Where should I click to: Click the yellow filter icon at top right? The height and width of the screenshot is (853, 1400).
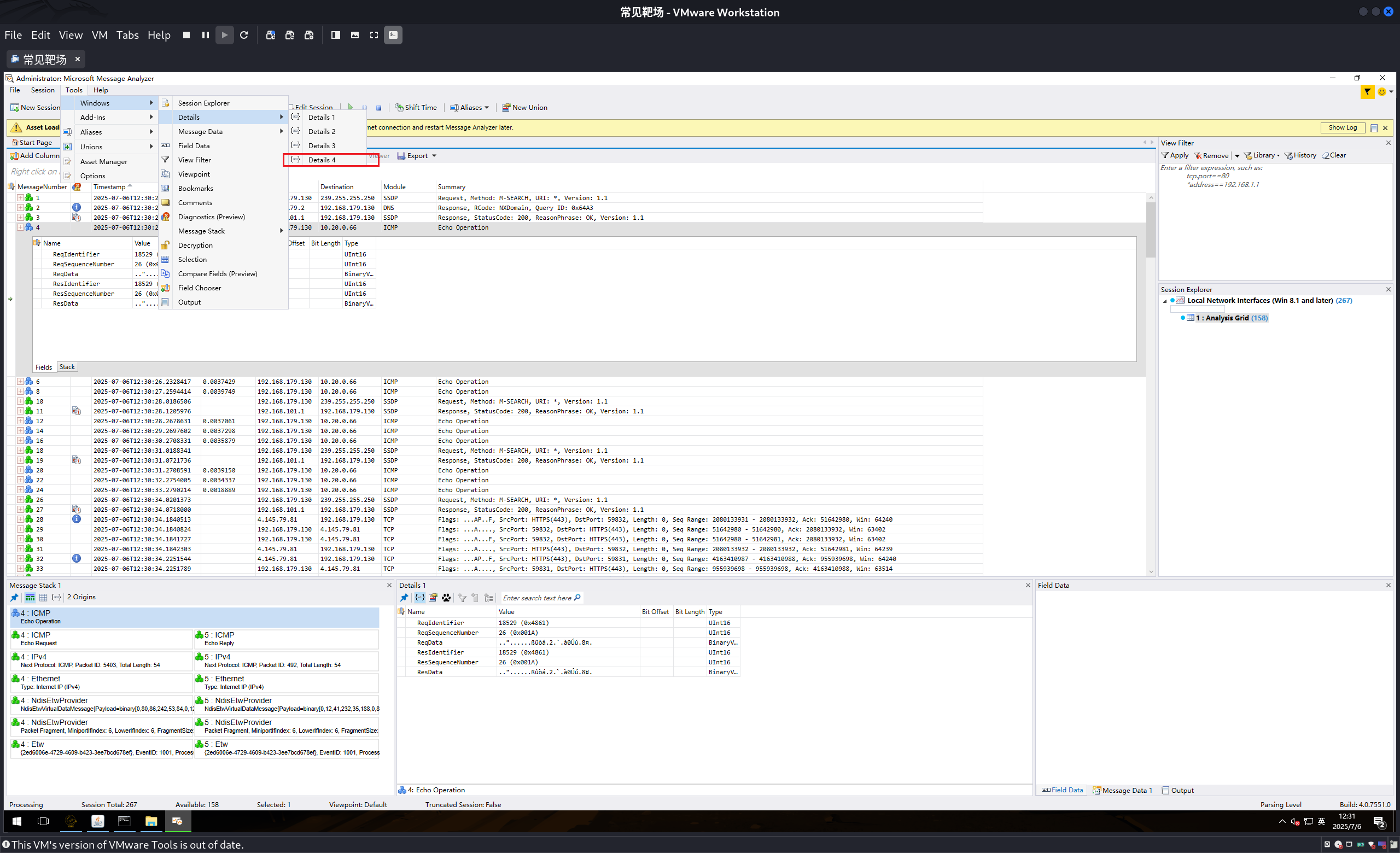[1367, 91]
